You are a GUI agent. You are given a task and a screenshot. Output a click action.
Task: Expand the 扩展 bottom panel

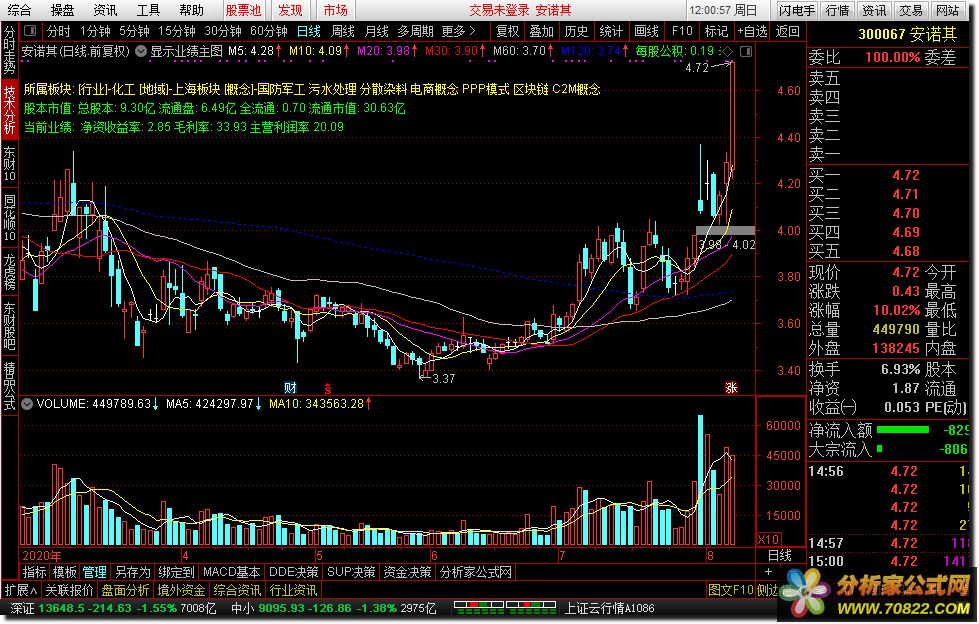point(21,590)
